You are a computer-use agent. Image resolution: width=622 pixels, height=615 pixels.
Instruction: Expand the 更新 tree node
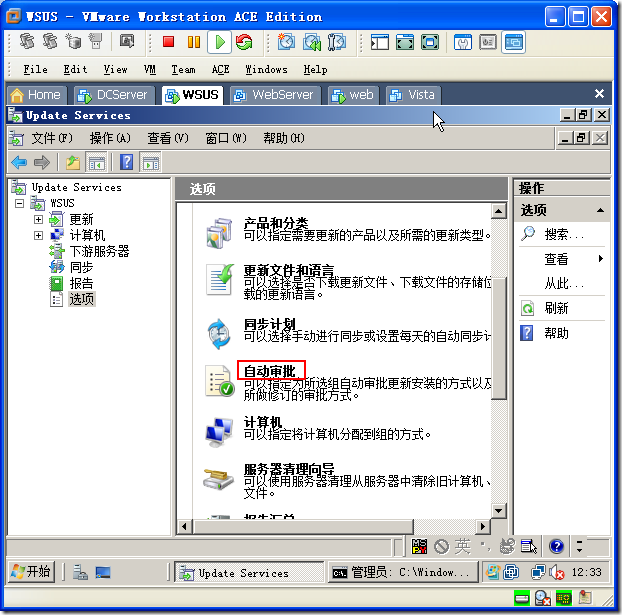pos(38,219)
